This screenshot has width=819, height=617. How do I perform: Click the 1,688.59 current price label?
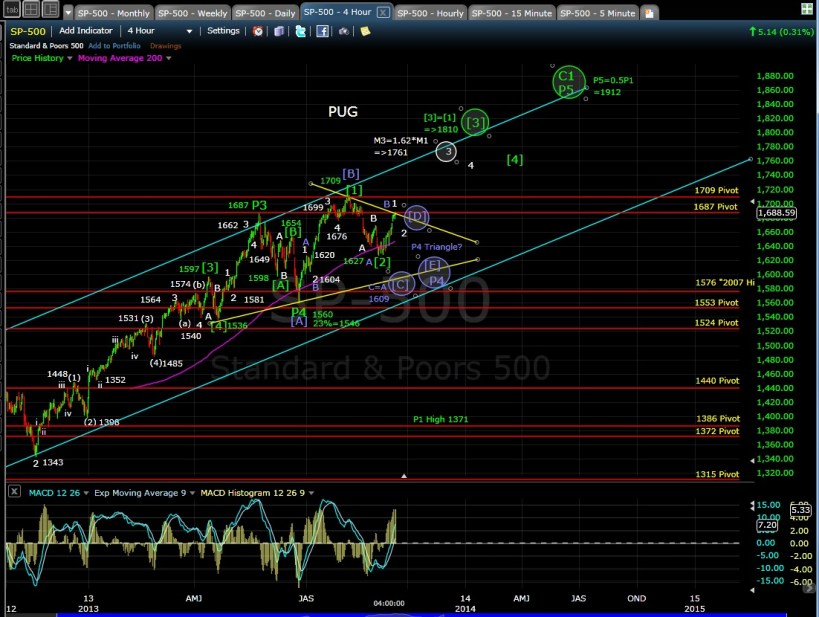(777, 213)
